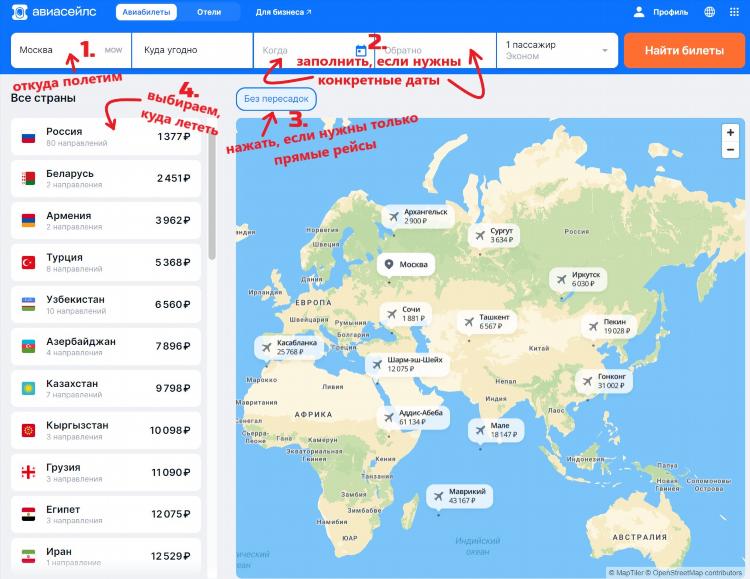Image resolution: width=750 pixels, height=579 pixels.
Task: Open the globe language selector icon
Action: point(710,12)
